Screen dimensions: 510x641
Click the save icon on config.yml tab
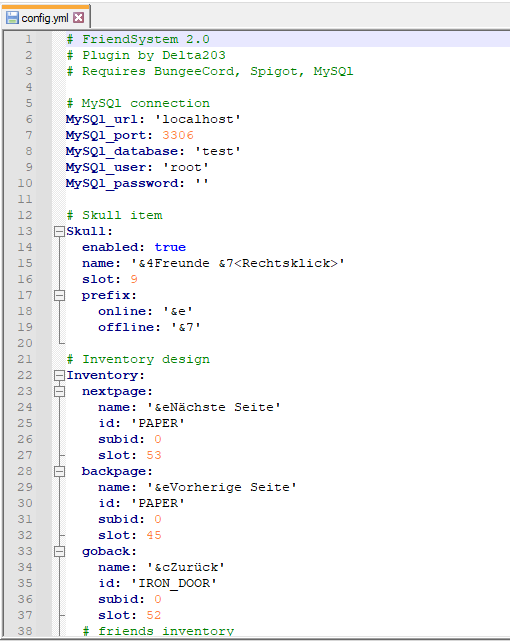click(12, 18)
